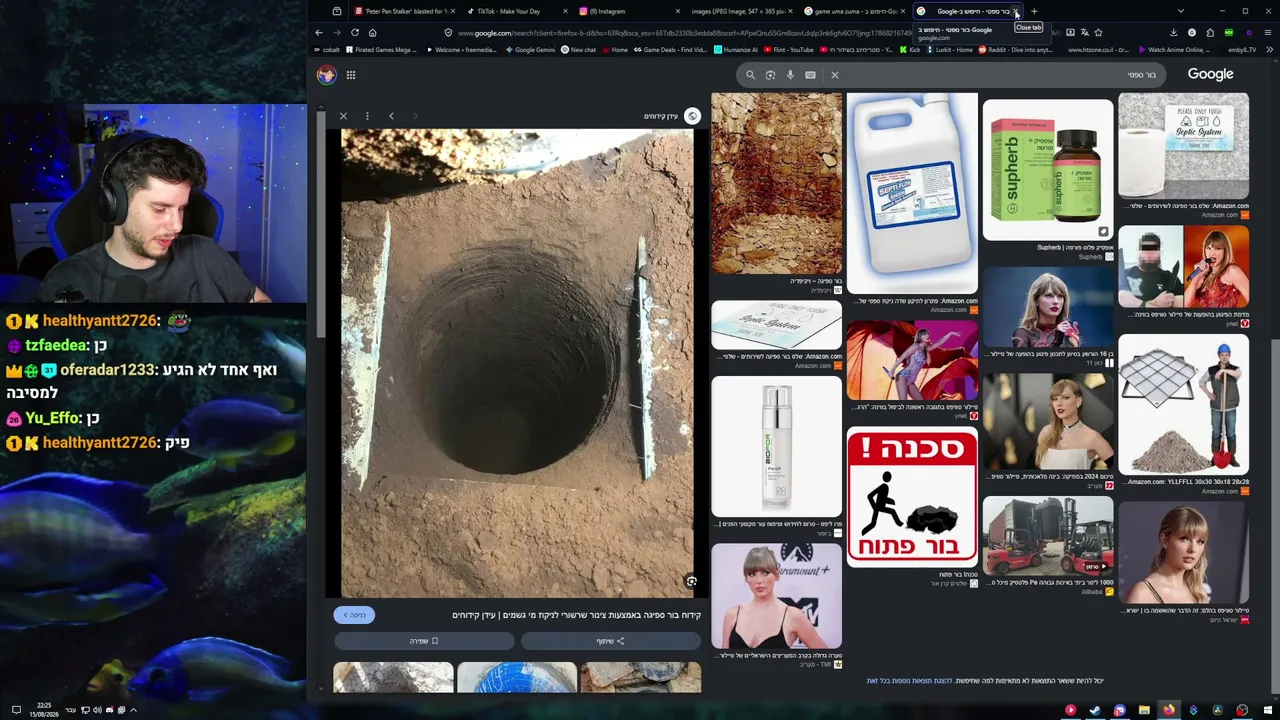Click the search magnifier icon
Screen dimensions: 1280x720
(x=750, y=75)
